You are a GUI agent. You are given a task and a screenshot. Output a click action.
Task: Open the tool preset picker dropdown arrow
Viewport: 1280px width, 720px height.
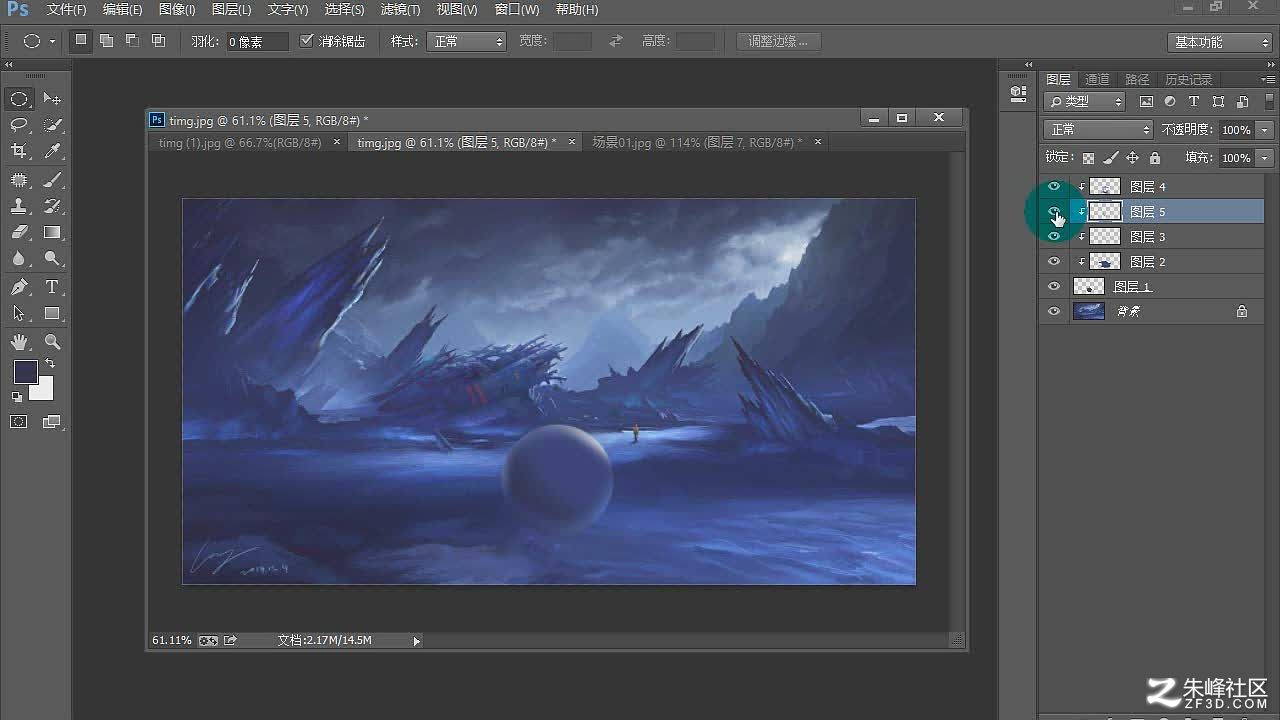(52, 42)
